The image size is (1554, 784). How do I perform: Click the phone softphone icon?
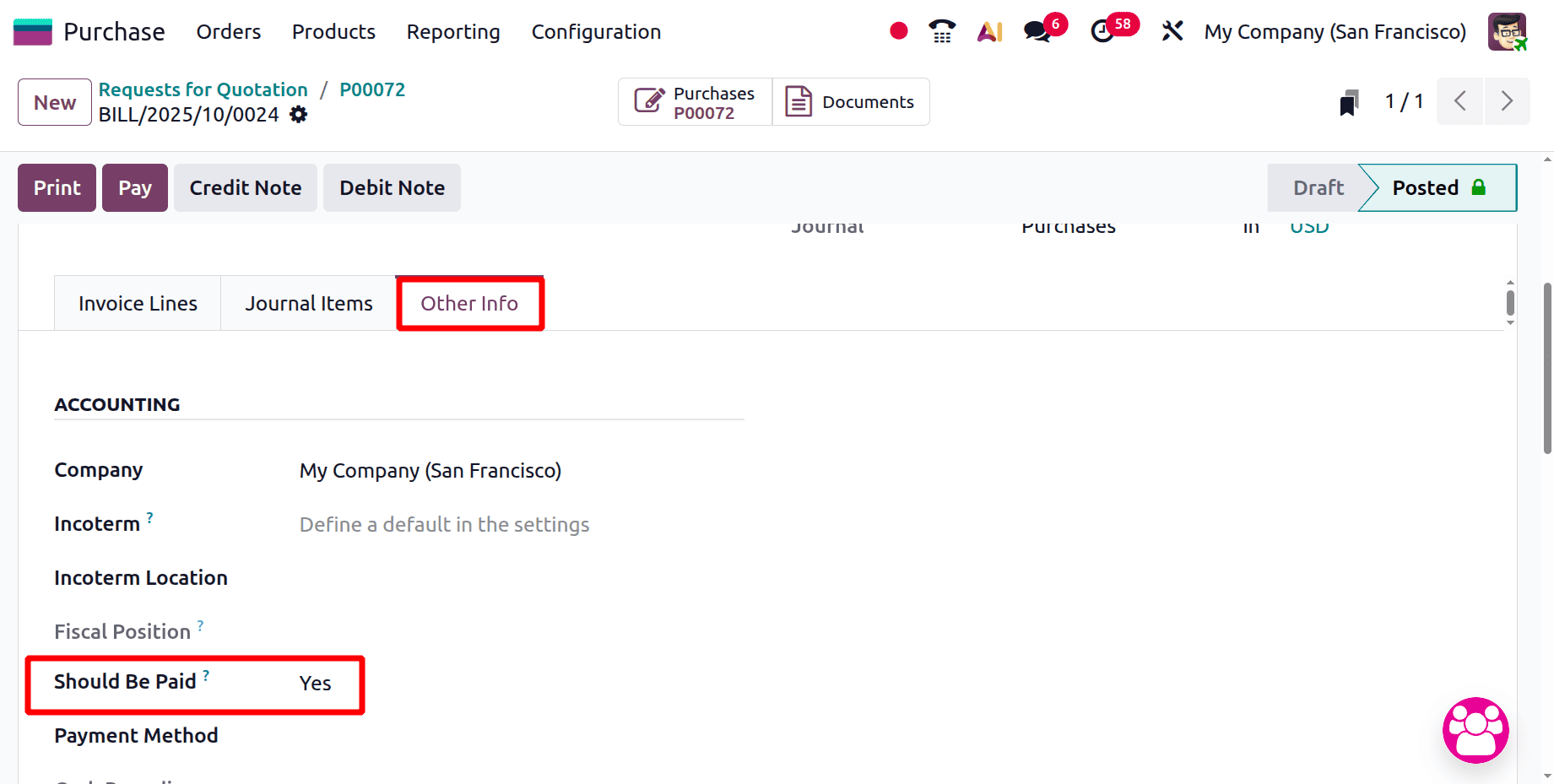coord(941,30)
